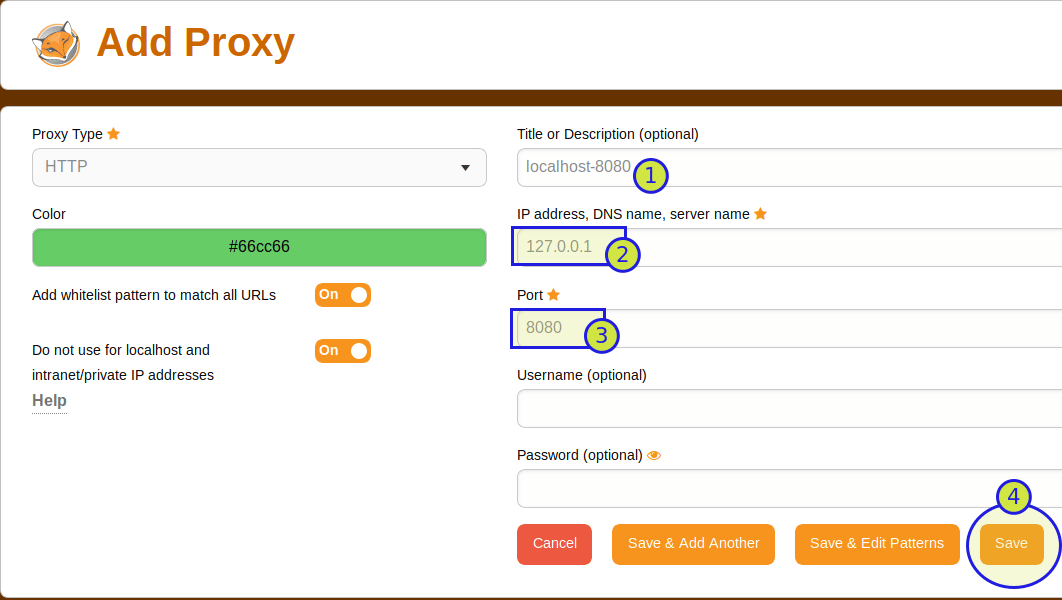Screen dimensions: 1062x600
Task: Open the Help link
Action: pos(49,400)
